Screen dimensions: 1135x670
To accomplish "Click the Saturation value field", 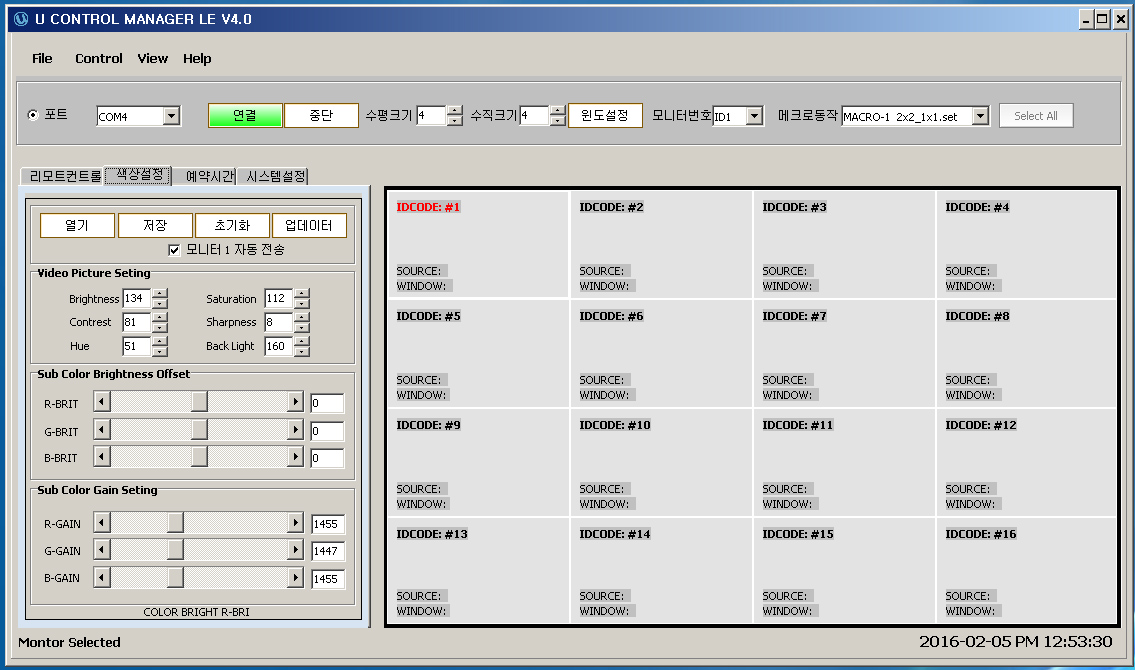I will click(x=279, y=298).
